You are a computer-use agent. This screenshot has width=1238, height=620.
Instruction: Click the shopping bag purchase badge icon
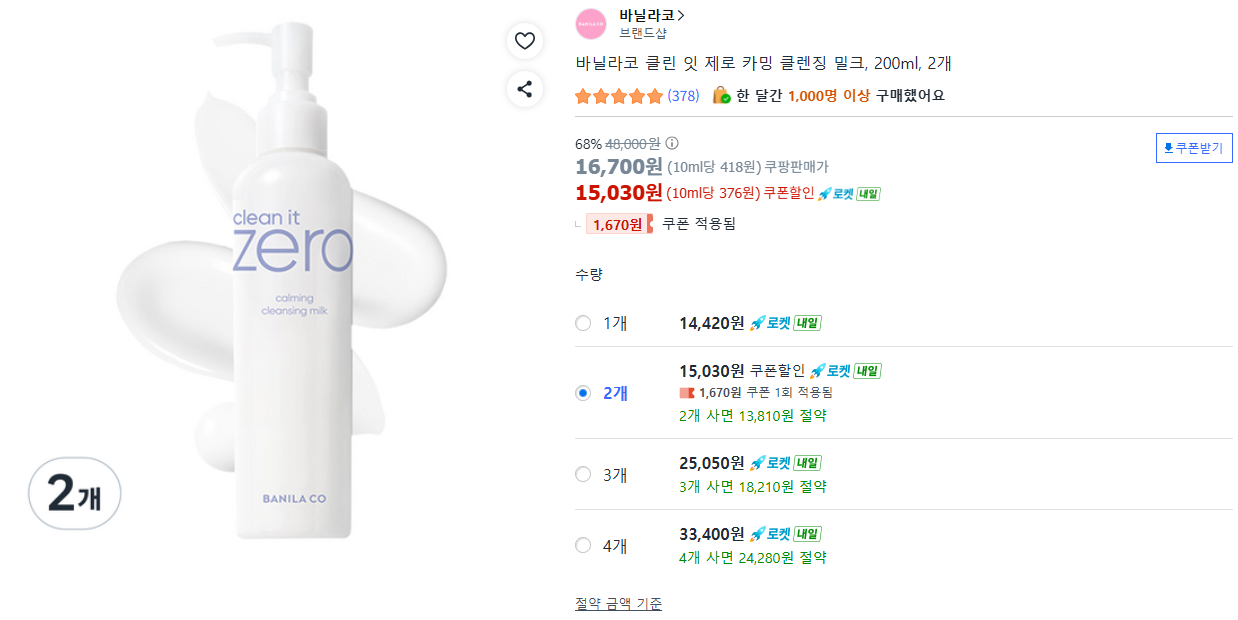click(x=721, y=96)
